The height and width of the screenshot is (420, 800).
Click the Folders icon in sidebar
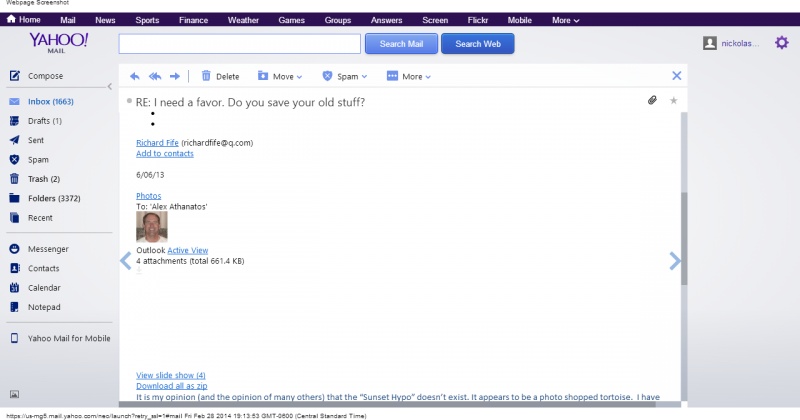tap(14, 198)
